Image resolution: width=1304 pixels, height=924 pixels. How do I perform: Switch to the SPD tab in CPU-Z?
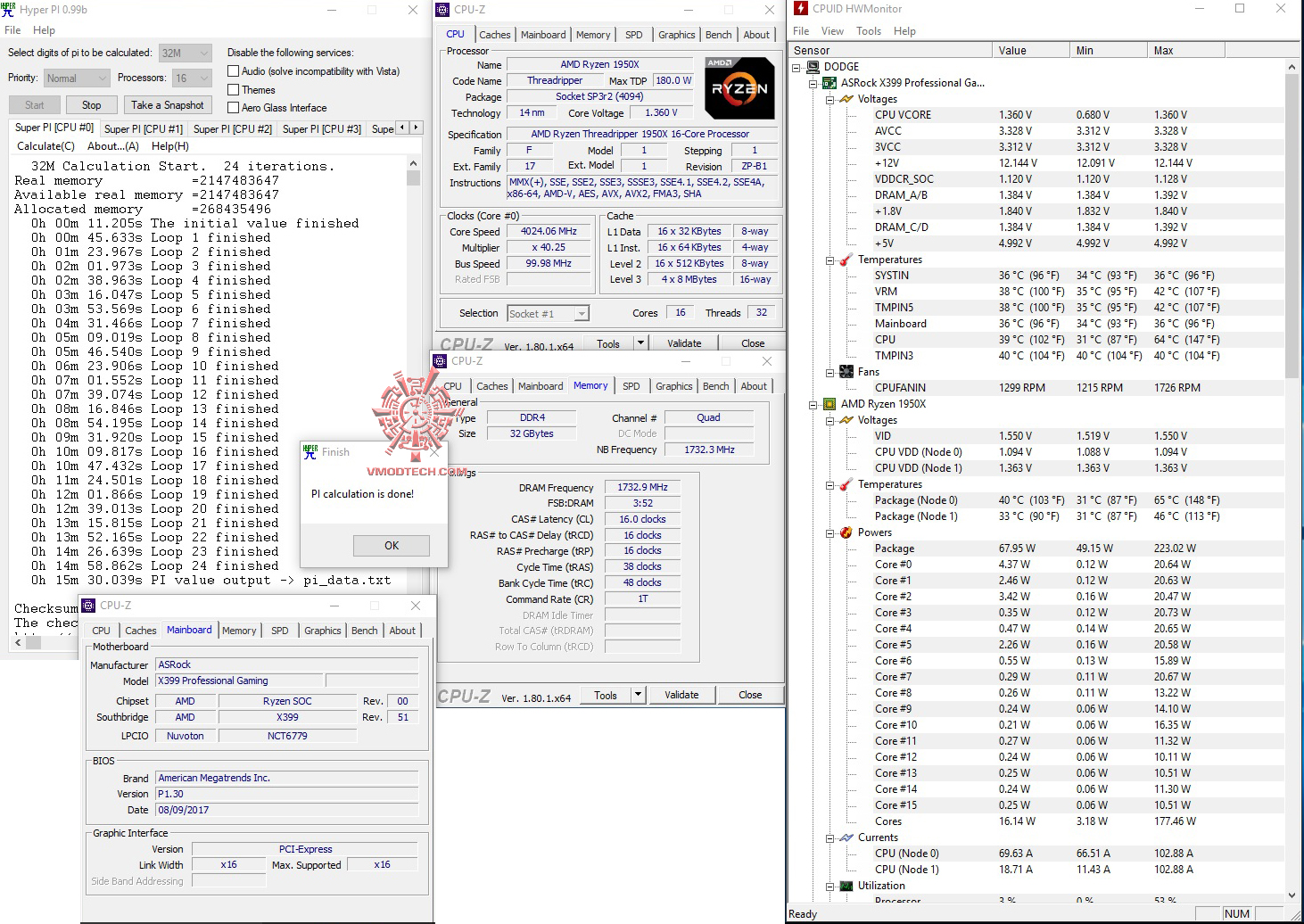(634, 35)
